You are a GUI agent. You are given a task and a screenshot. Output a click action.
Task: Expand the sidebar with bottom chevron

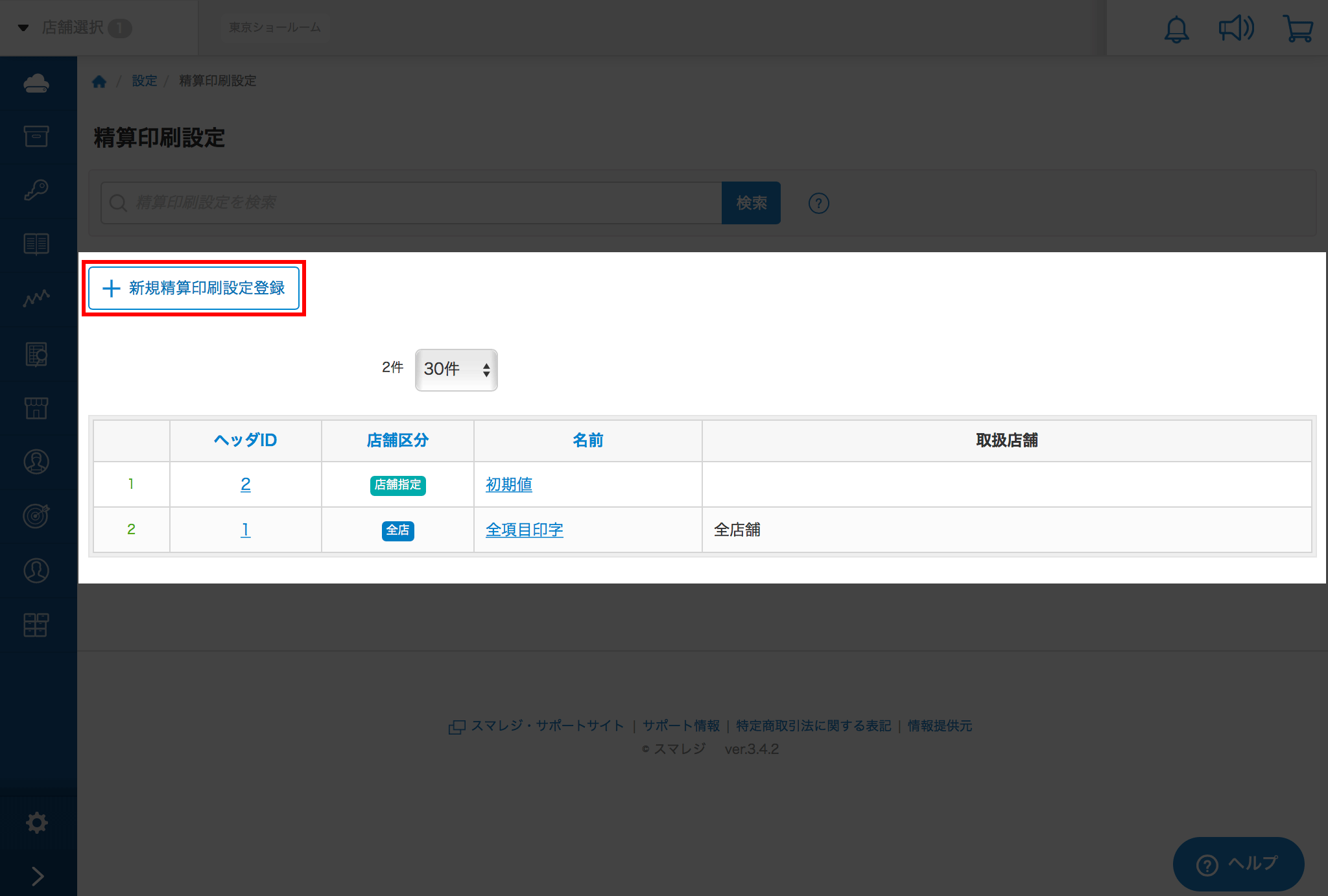click(38, 876)
